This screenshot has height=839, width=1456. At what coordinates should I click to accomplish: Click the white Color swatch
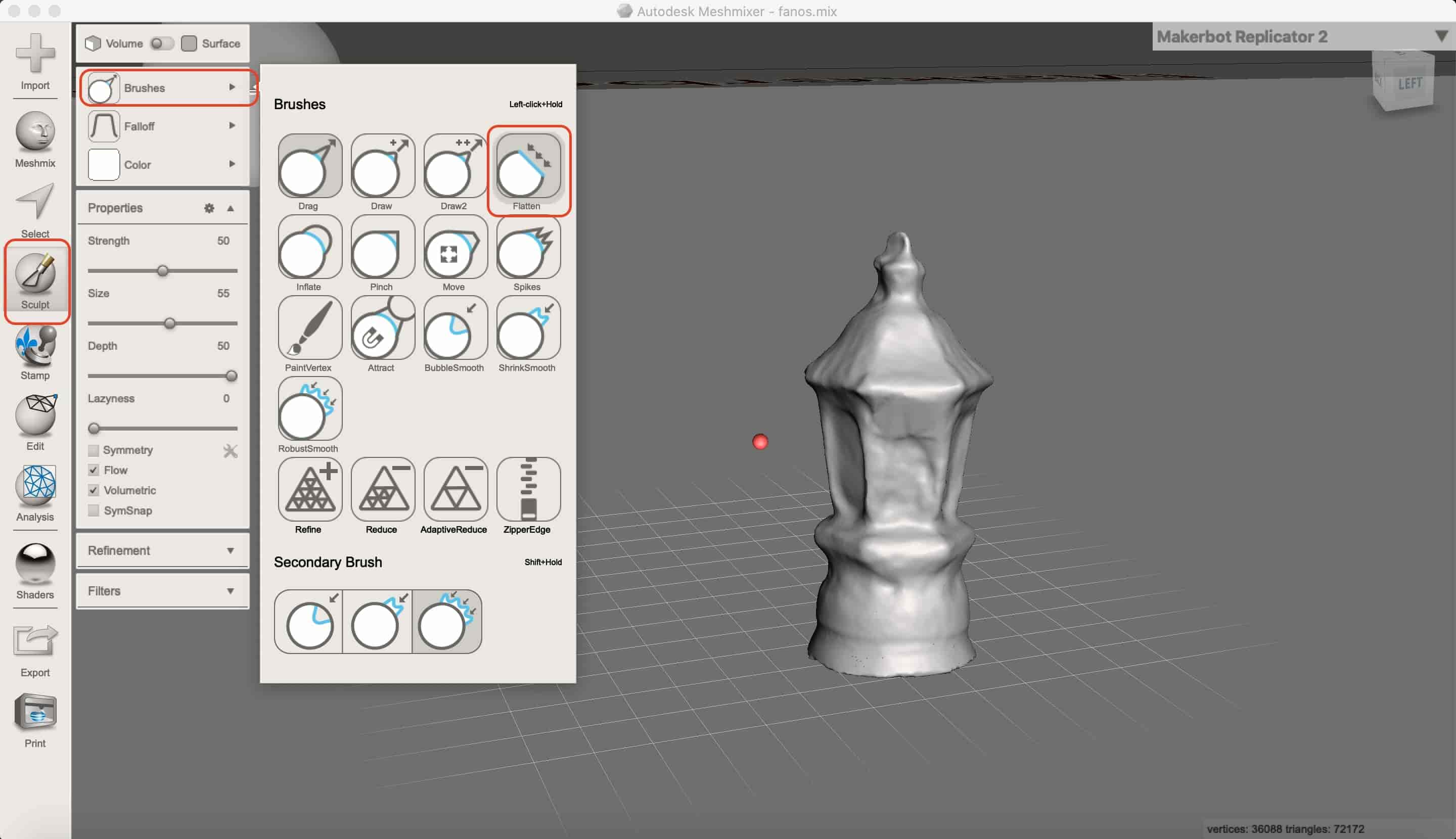[x=104, y=164]
